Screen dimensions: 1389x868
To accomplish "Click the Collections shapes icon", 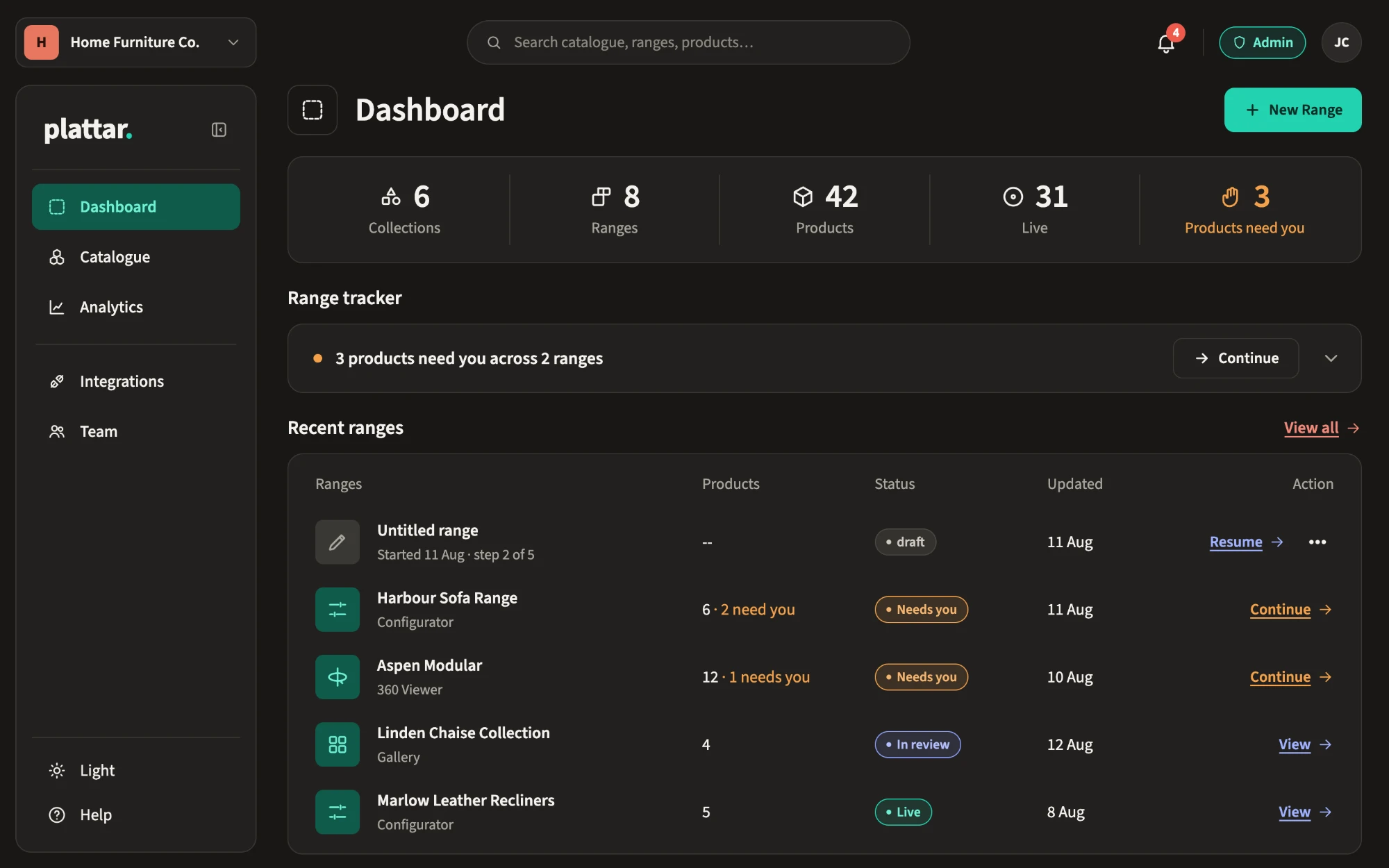I will (x=391, y=197).
